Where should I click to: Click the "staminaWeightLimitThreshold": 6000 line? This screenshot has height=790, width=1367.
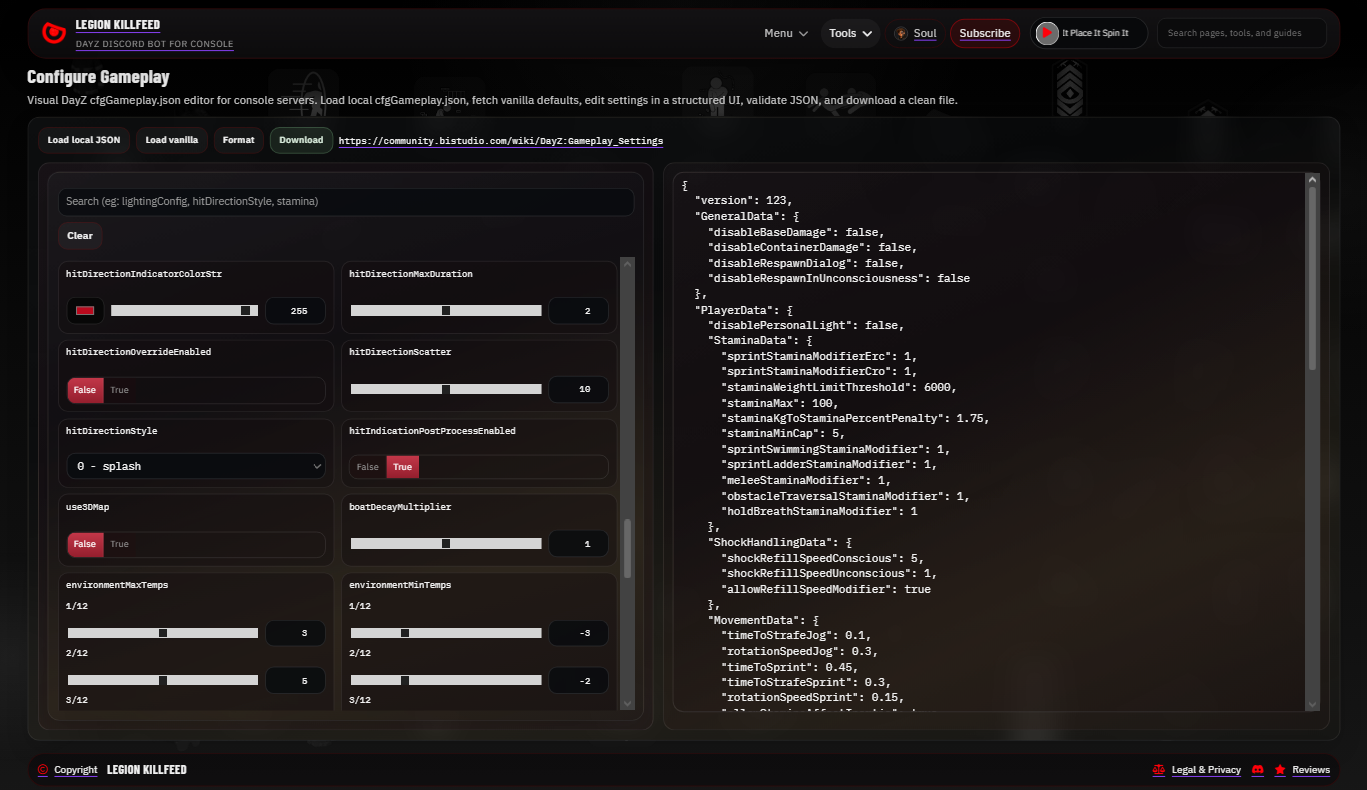pyautogui.click(x=838, y=387)
